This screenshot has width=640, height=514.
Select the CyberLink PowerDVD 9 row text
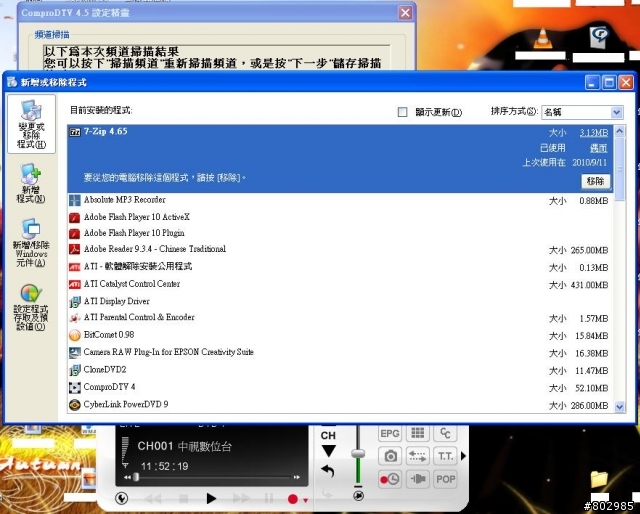pos(126,404)
